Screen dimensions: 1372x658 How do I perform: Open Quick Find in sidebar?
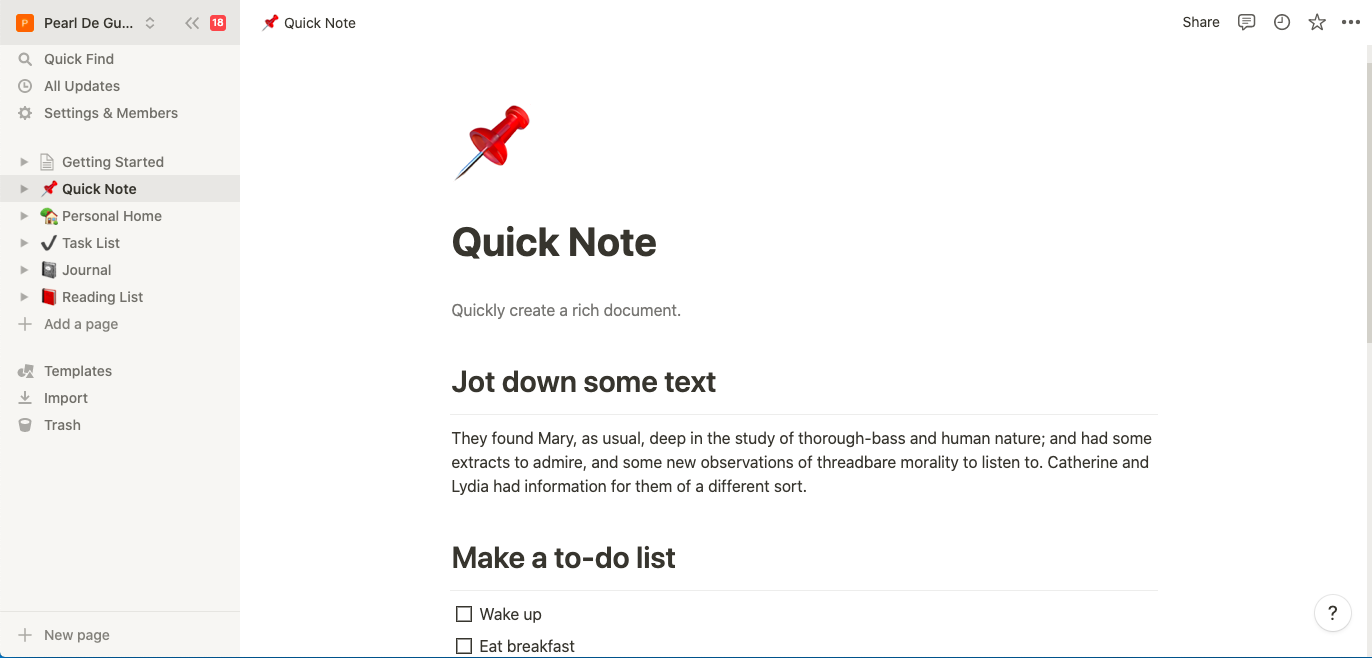point(78,59)
